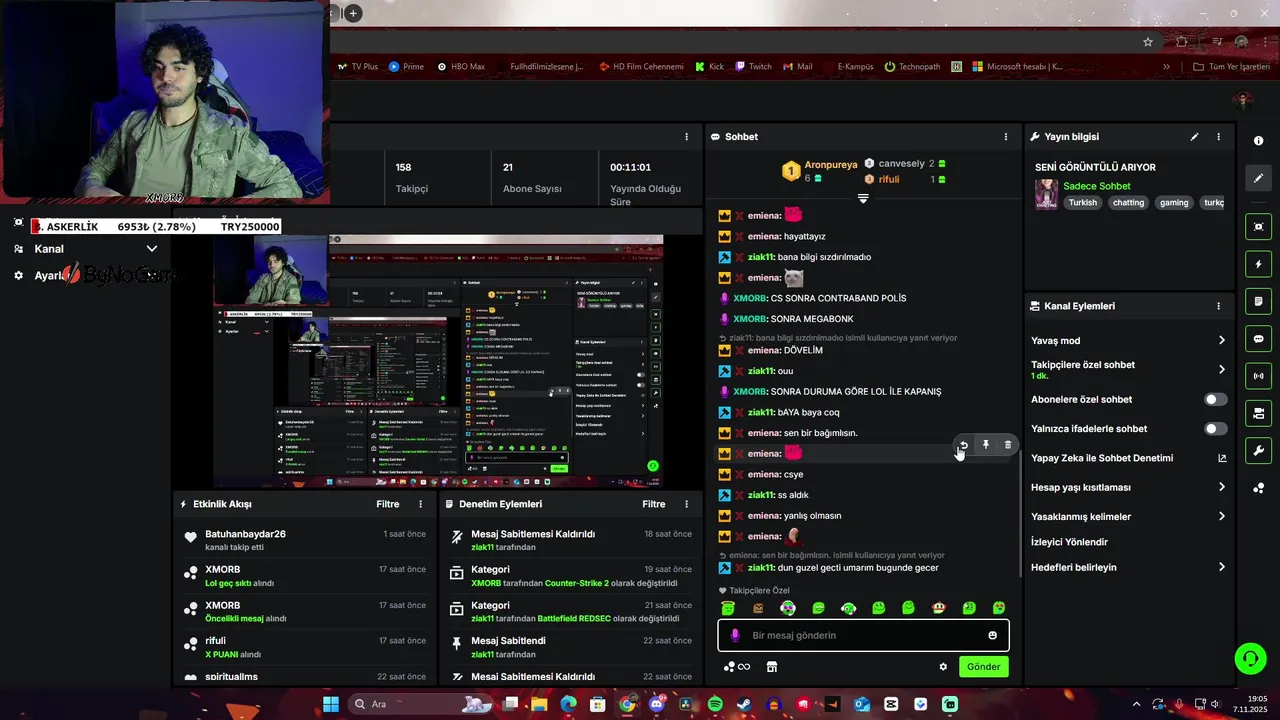
Task: Open the info icon in the right sidebar
Action: 1258,141
